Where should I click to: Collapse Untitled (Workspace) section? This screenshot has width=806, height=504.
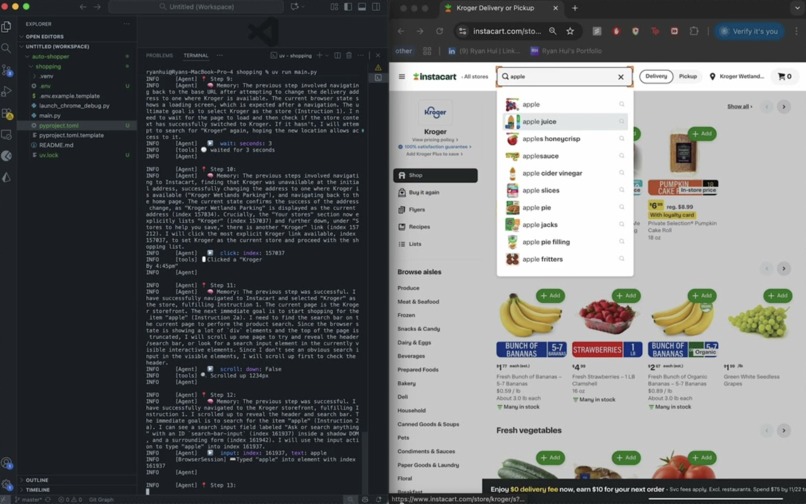coord(57,46)
